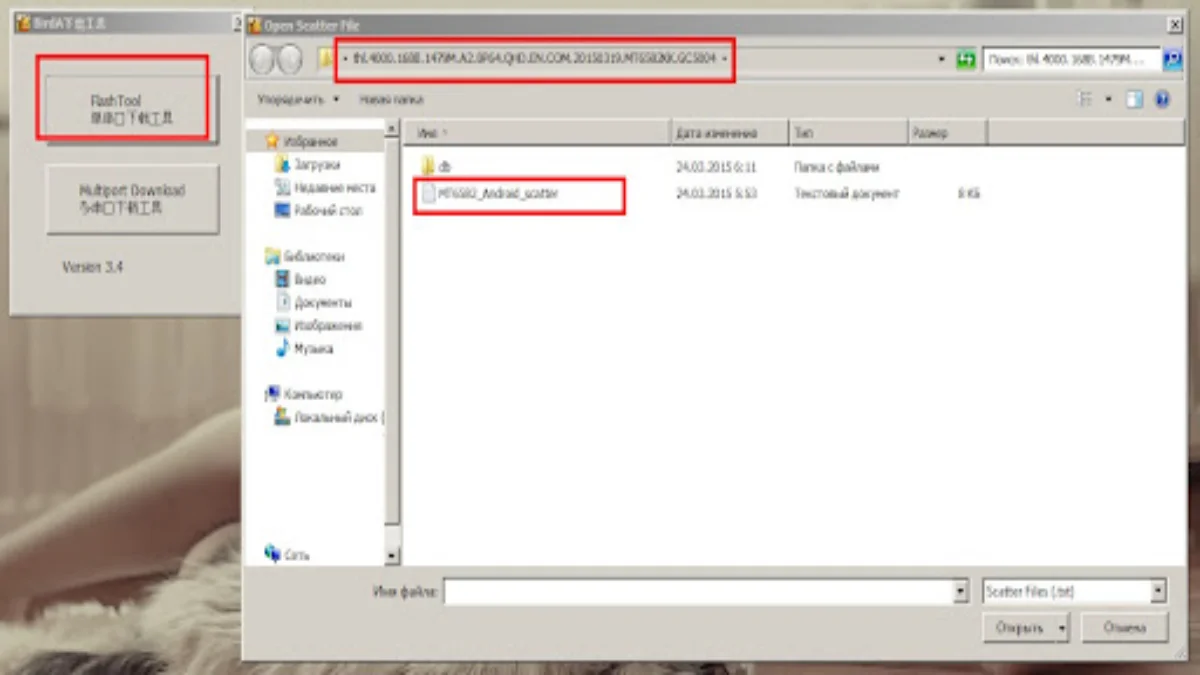Toggle the preview pane icon
Image resolution: width=1200 pixels, height=675 pixels.
1134,100
